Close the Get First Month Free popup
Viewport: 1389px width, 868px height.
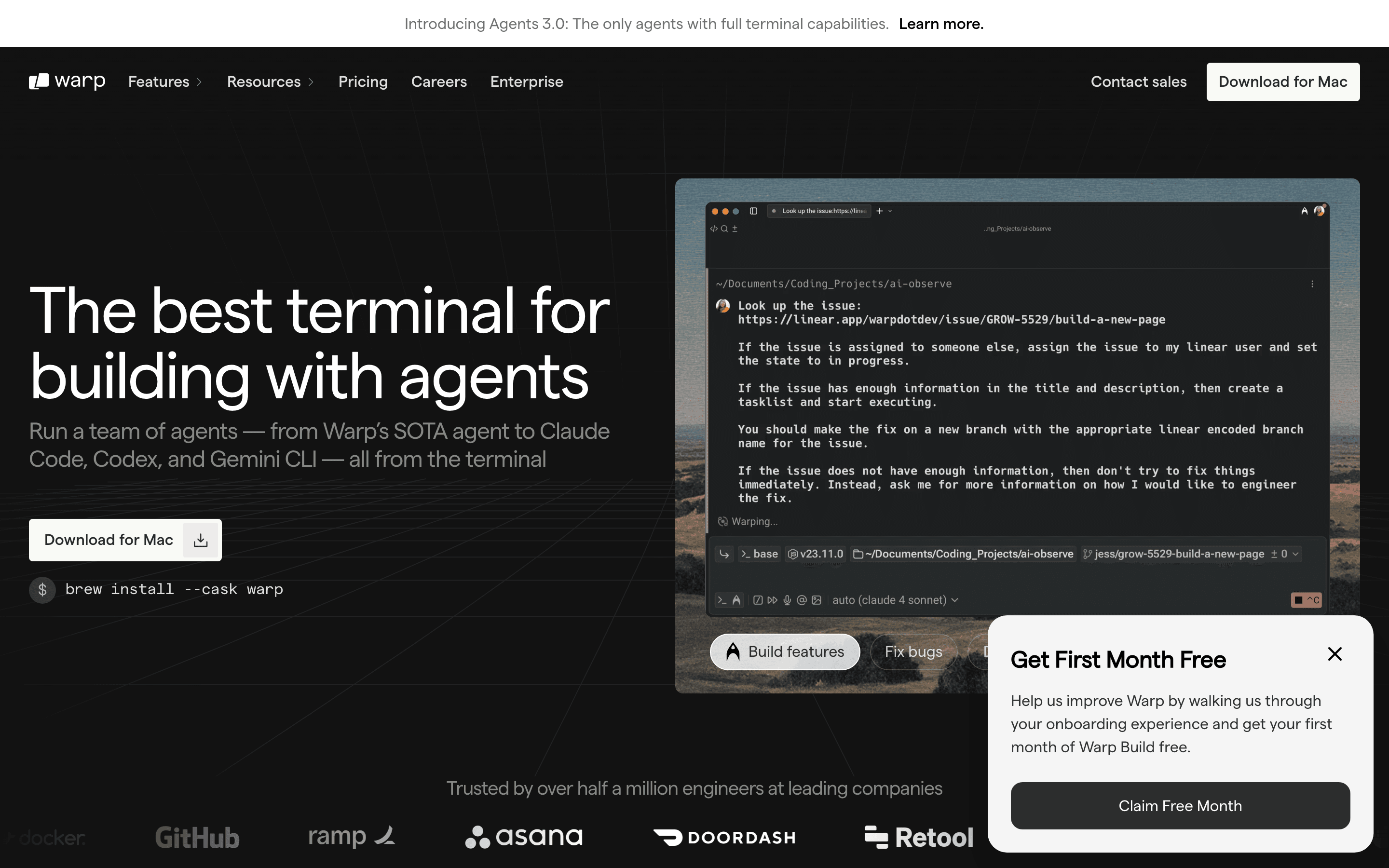1335,654
